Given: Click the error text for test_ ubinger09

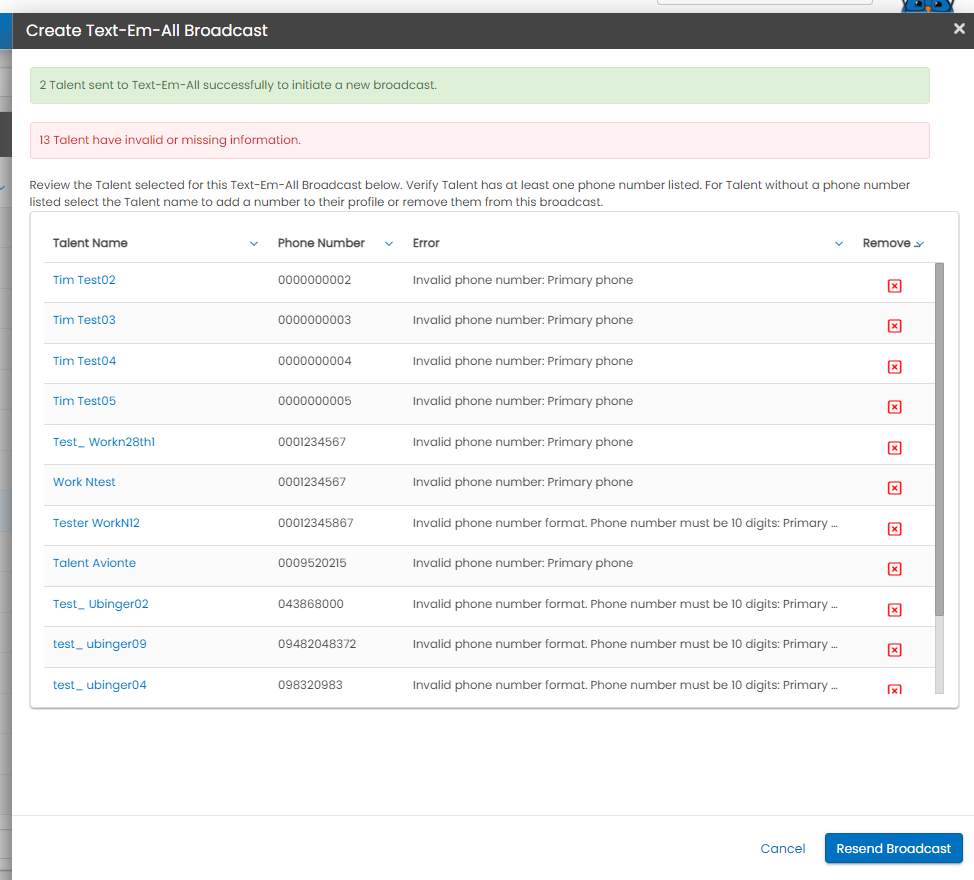Looking at the screenshot, I should pos(625,644).
